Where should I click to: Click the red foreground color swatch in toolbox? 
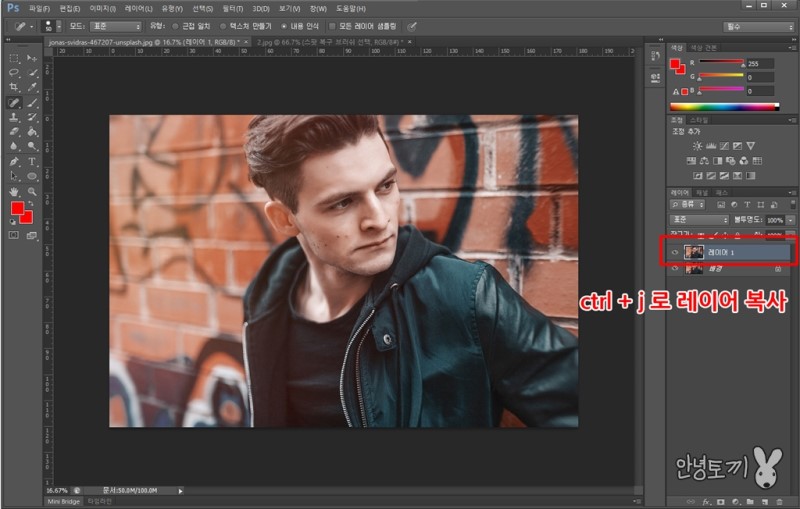coord(16,208)
